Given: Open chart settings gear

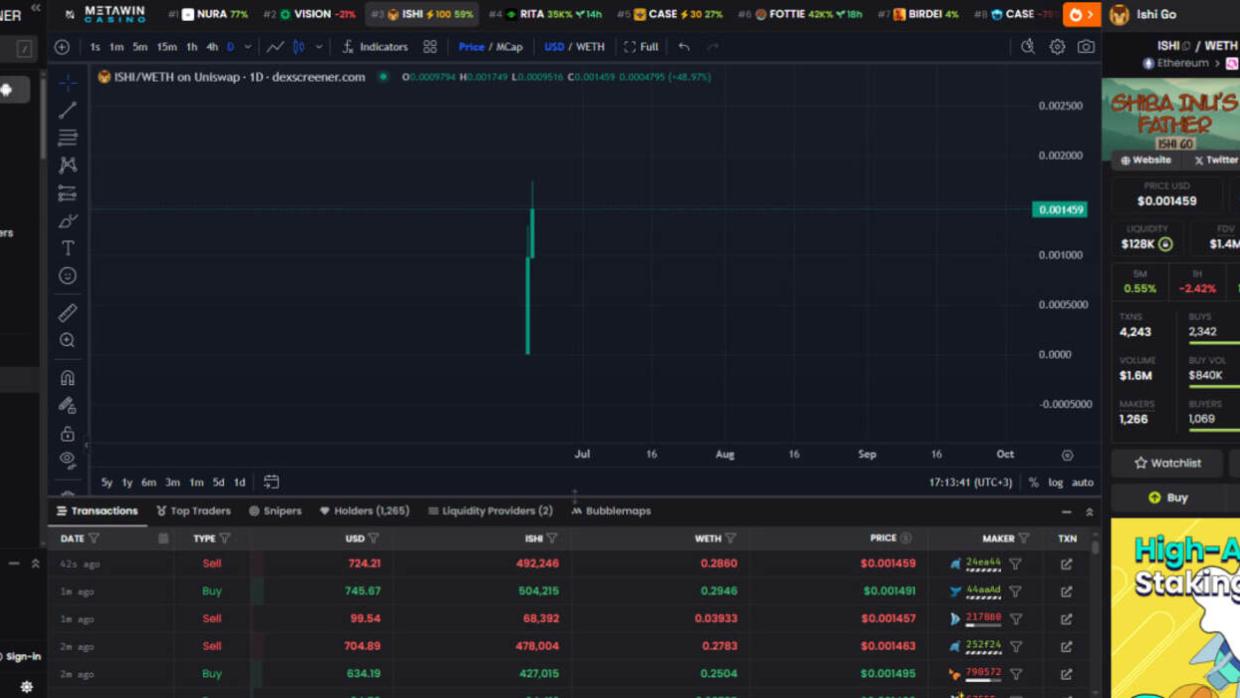Looking at the screenshot, I should pos(1057,47).
